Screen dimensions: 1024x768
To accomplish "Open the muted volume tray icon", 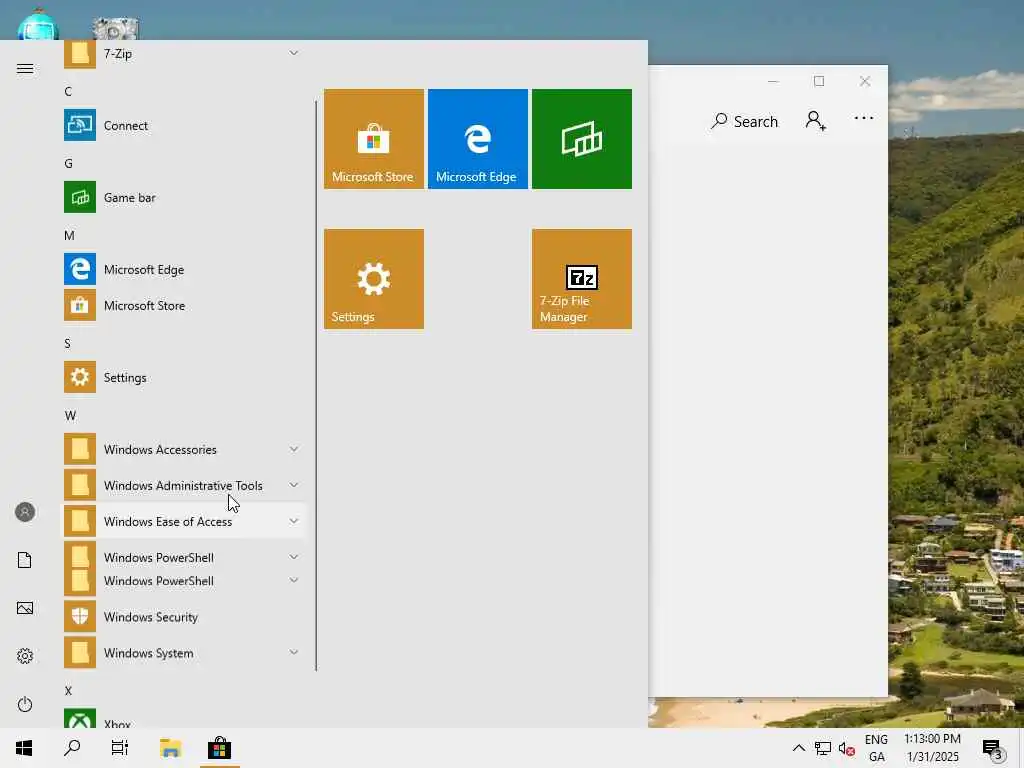I will [x=846, y=748].
